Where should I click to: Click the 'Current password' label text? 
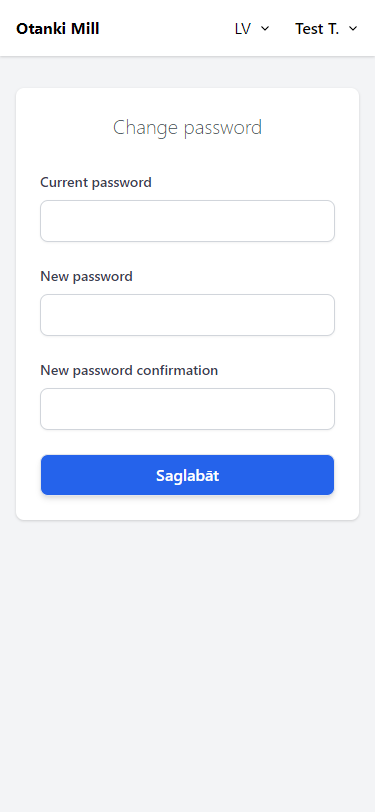(x=96, y=182)
